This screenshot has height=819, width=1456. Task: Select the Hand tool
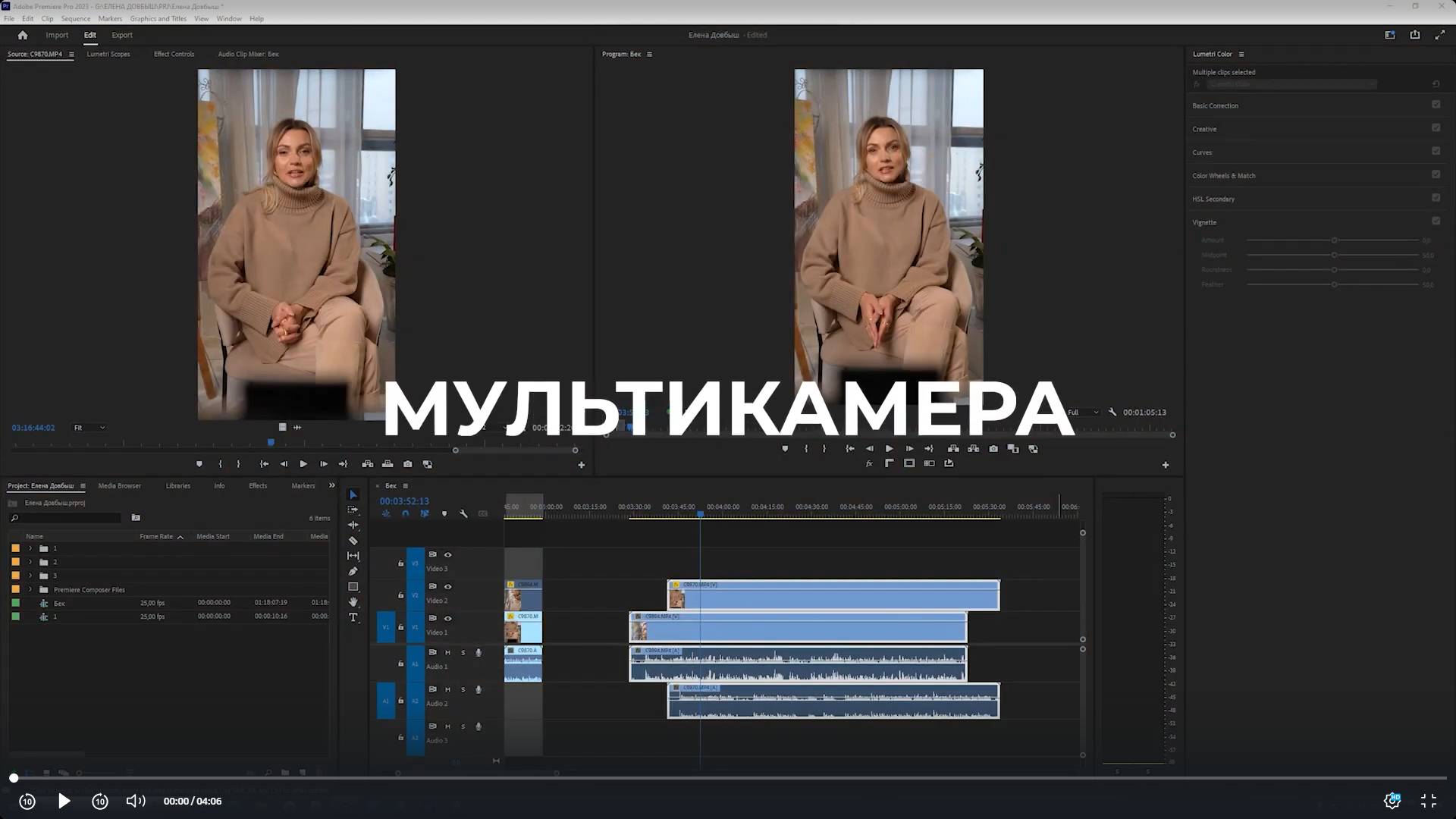[353, 602]
